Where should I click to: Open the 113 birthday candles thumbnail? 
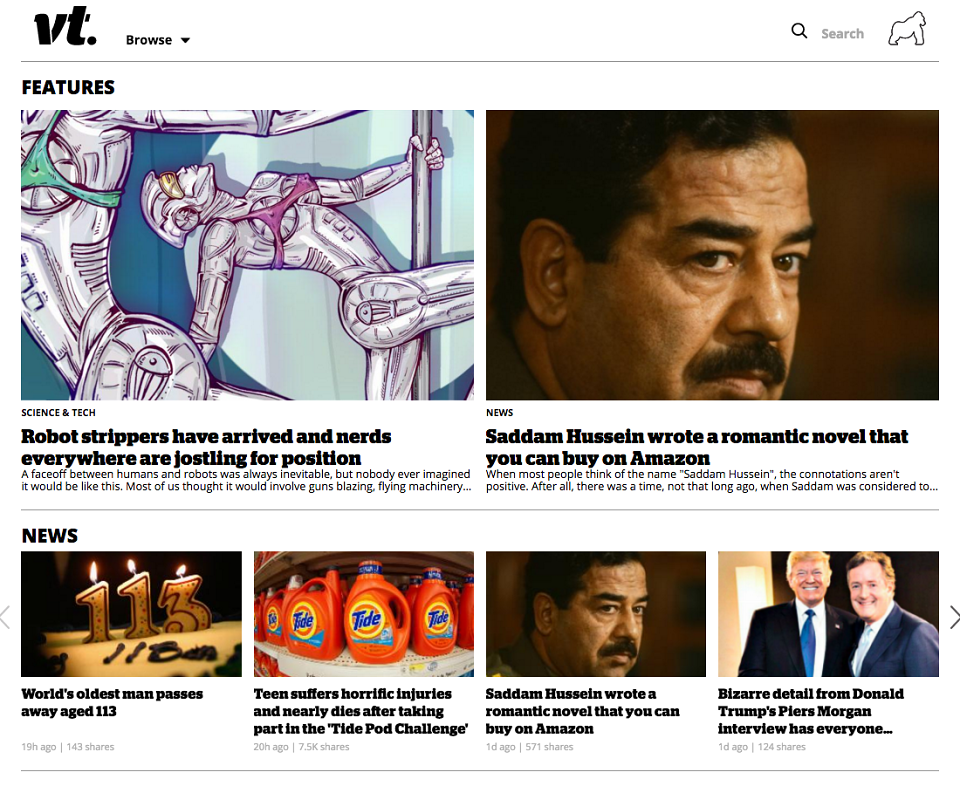132,614
